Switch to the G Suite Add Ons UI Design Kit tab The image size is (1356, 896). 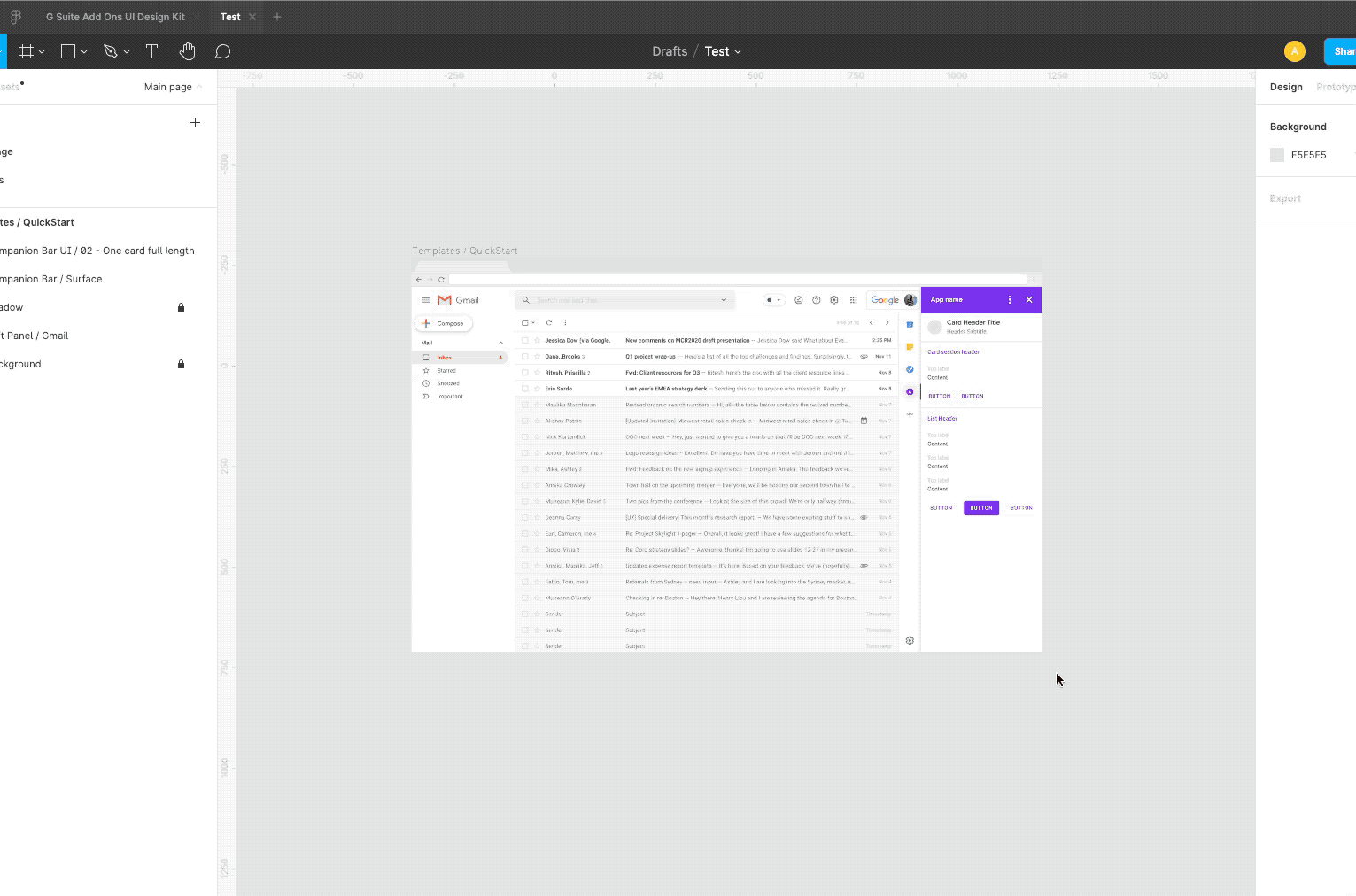pos(115,17)
